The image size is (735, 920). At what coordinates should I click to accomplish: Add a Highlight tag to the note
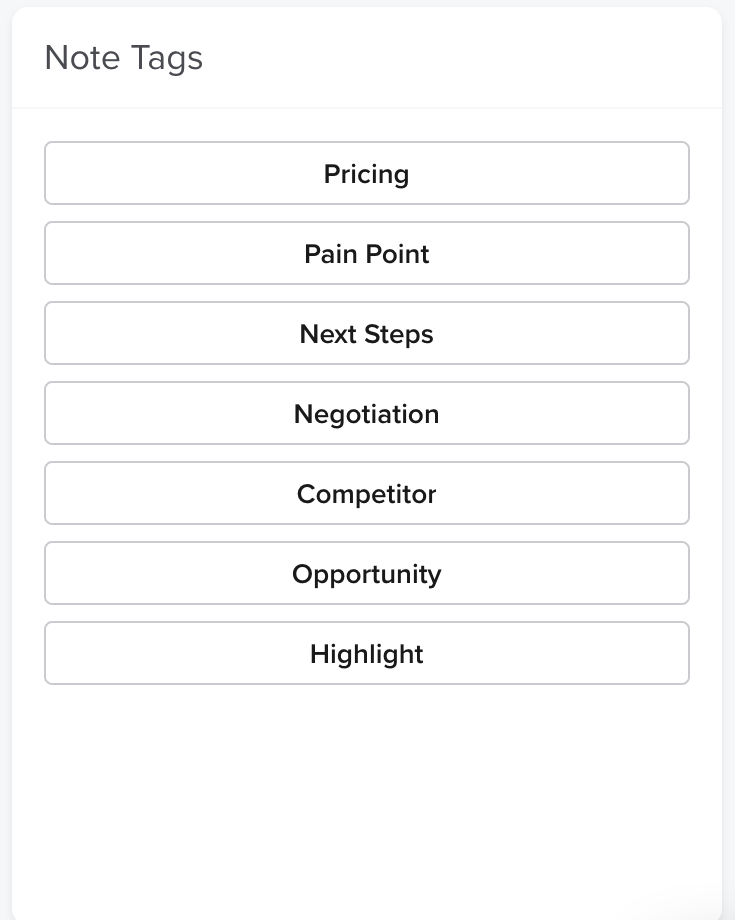pos(367,653)
